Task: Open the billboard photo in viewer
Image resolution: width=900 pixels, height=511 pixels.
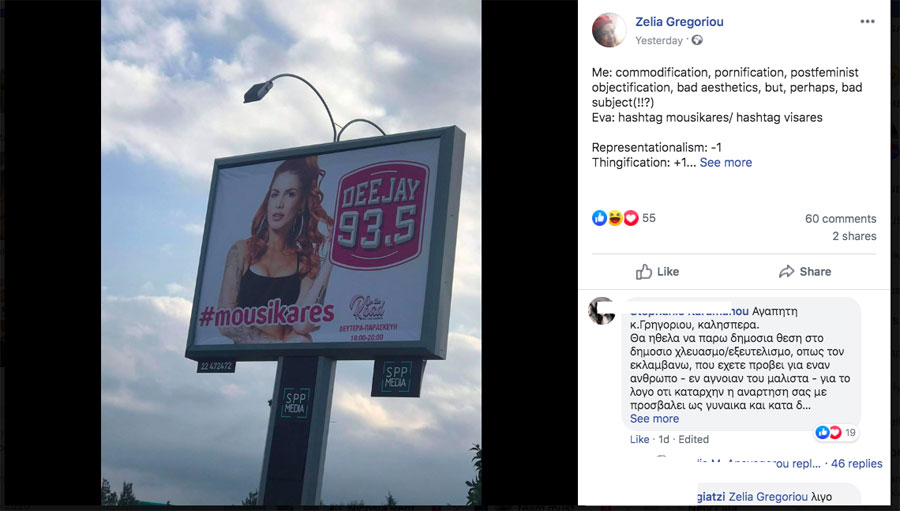Action: (x=291, y=253)
